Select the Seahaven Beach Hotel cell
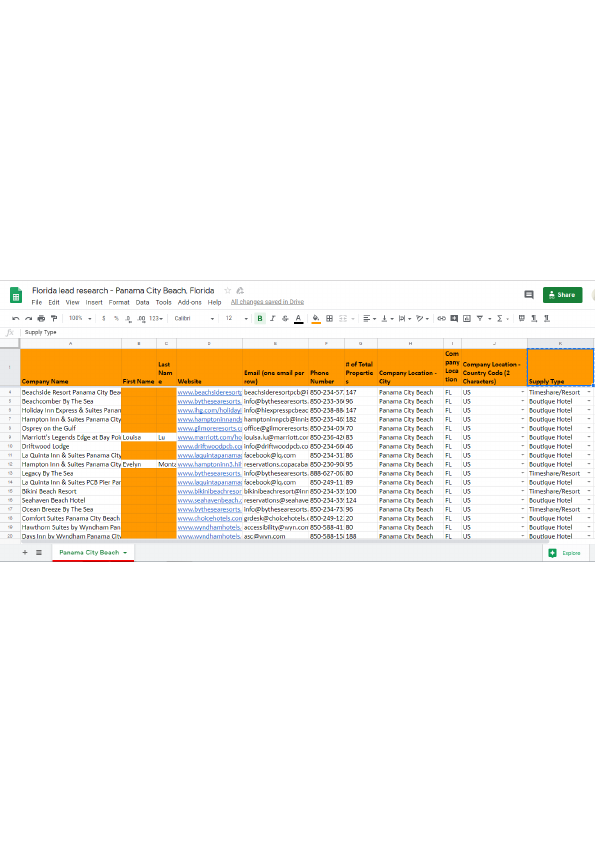Screen dimensions: 595x842 (71, 500)
